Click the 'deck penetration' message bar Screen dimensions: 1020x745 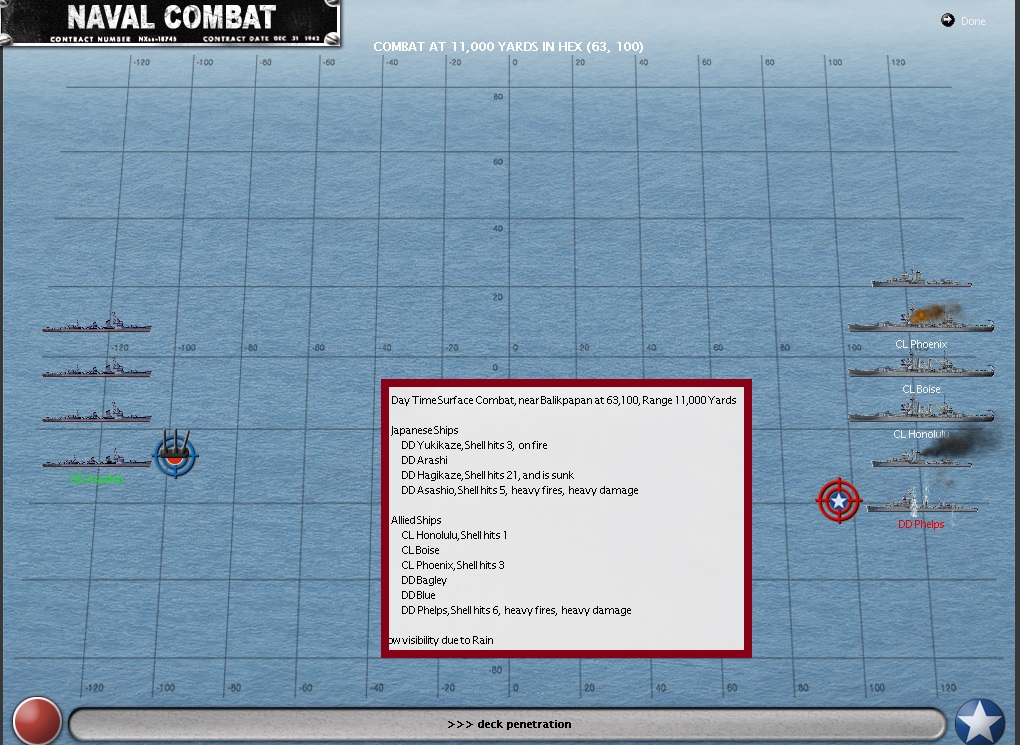click(x=507, y=724)
